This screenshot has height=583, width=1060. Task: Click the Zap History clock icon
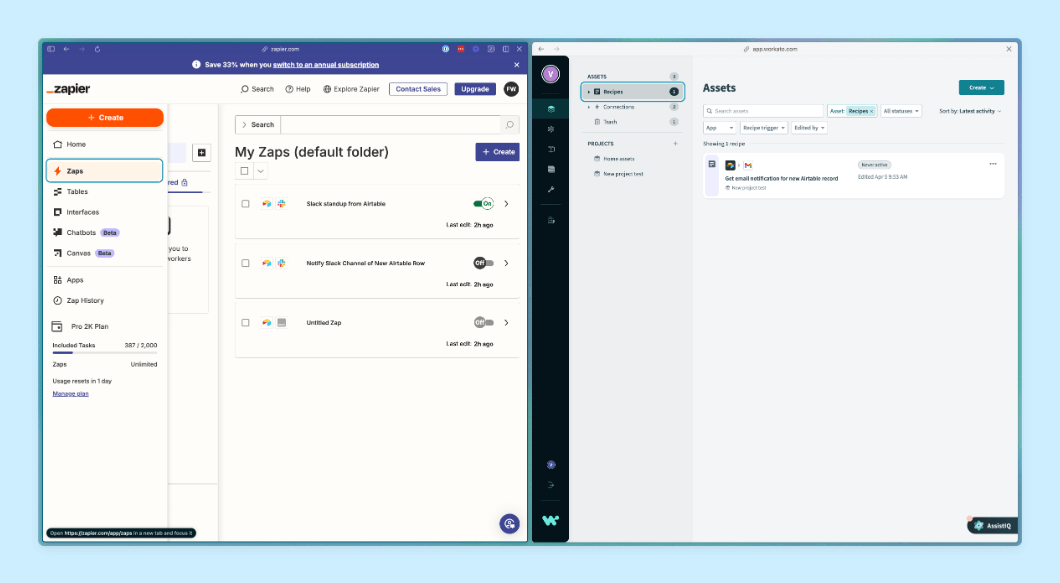[x=57, y=300]
